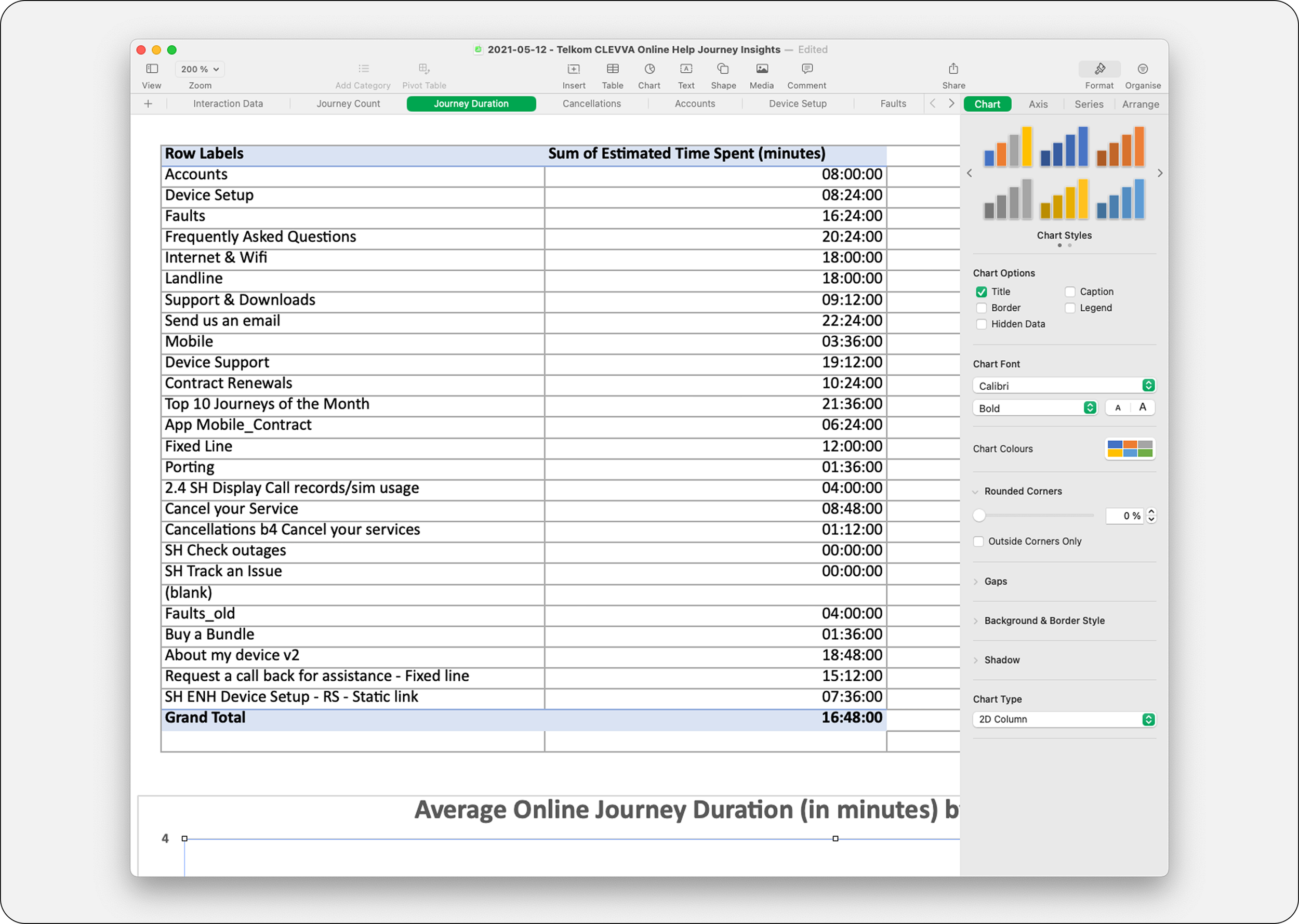Open the Calibri font dropdown

click(x=1064, y=386)
